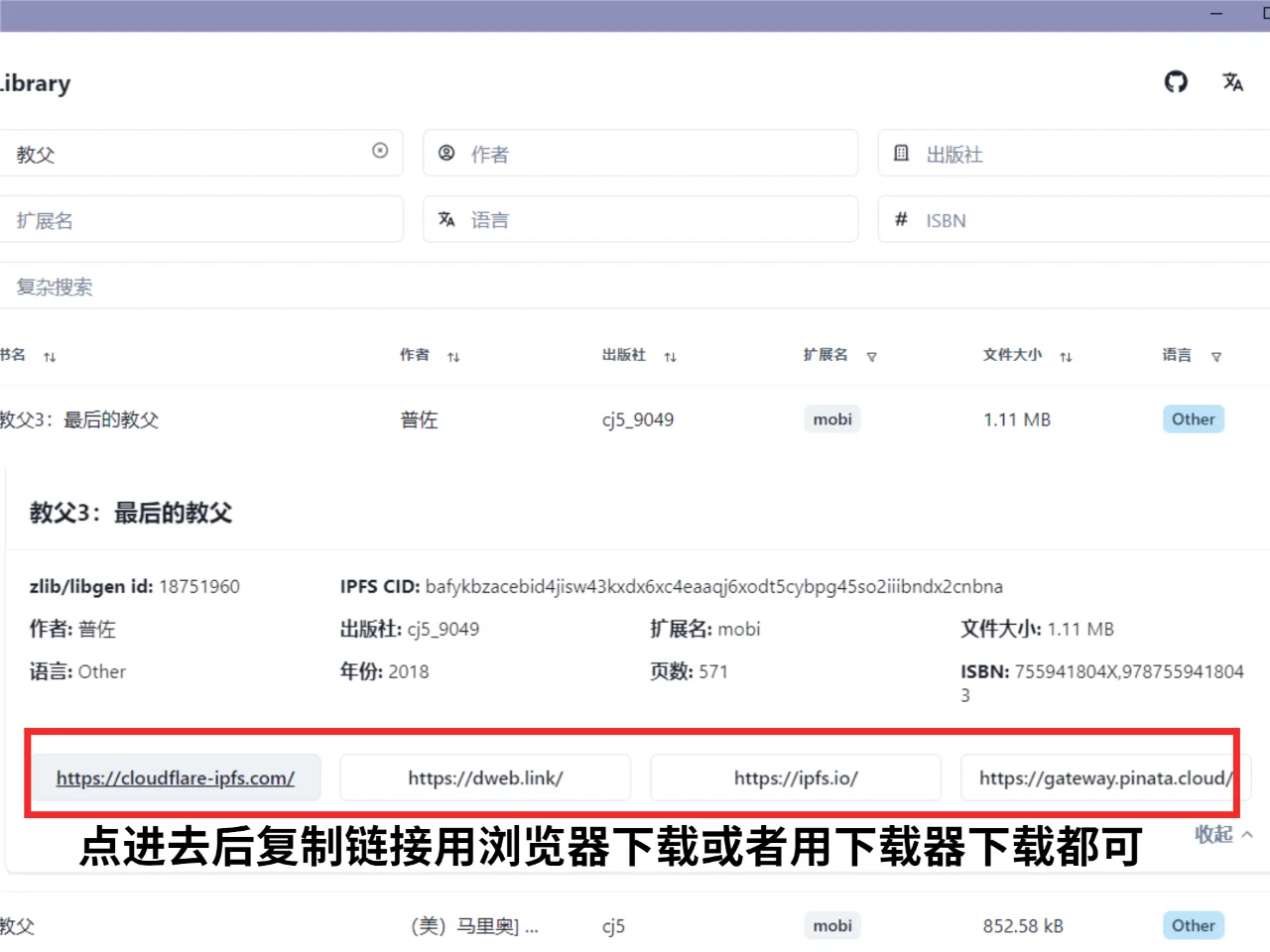This screenshot has height=952, width=1270.
Task: Click 852.58 kB file size cell
Action: point(1023,926)
